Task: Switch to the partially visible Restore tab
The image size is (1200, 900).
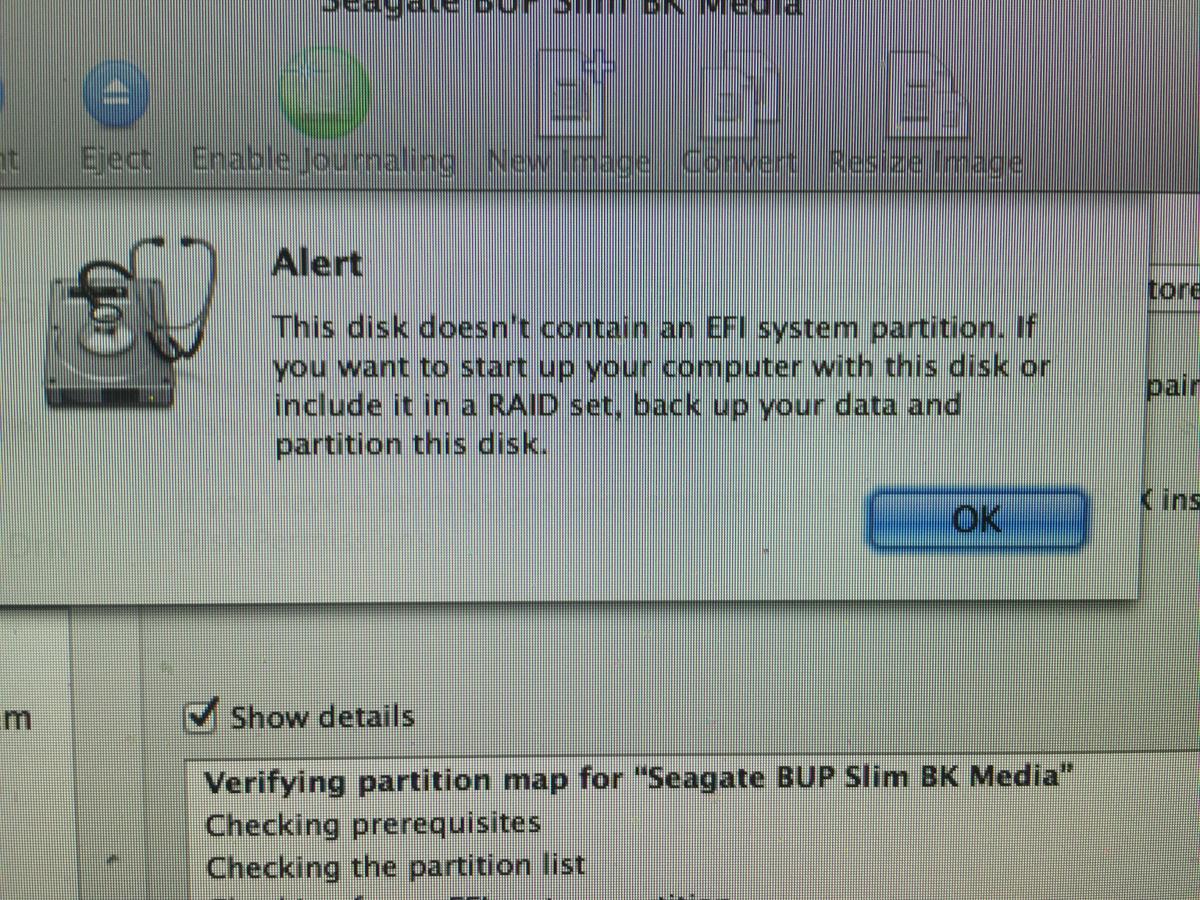Action: [1172, 290]
